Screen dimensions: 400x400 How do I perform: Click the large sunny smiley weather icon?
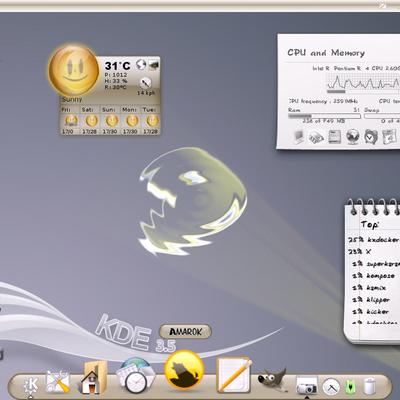[74, 70]
